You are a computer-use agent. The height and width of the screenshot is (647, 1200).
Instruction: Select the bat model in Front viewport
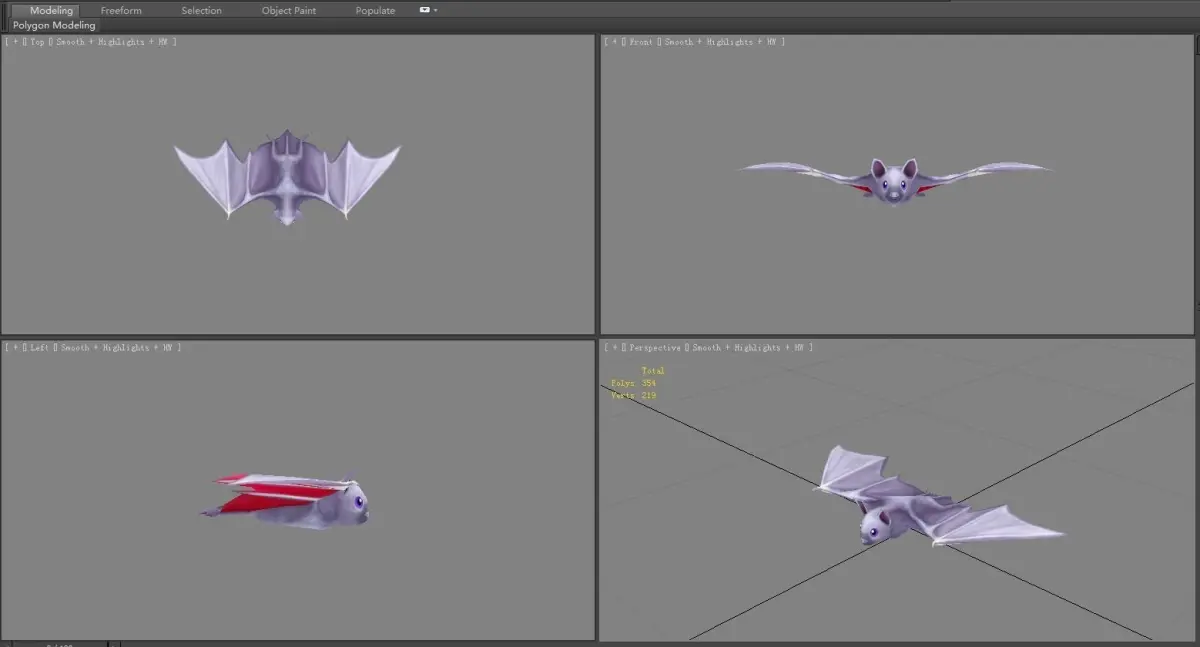coord(893,180)
